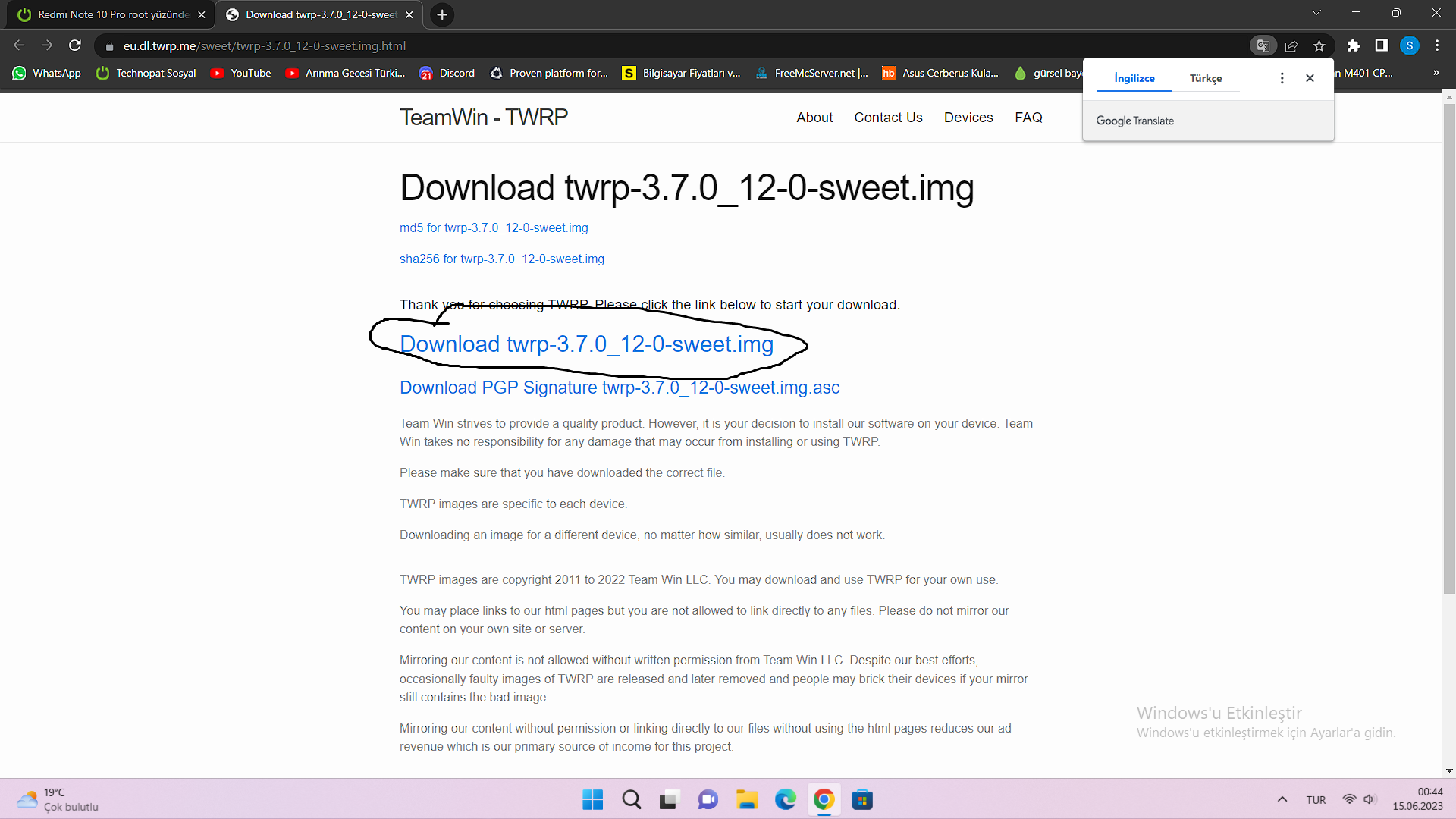
Task: Open Translate popup options menu
Action: coord(1282,78)
